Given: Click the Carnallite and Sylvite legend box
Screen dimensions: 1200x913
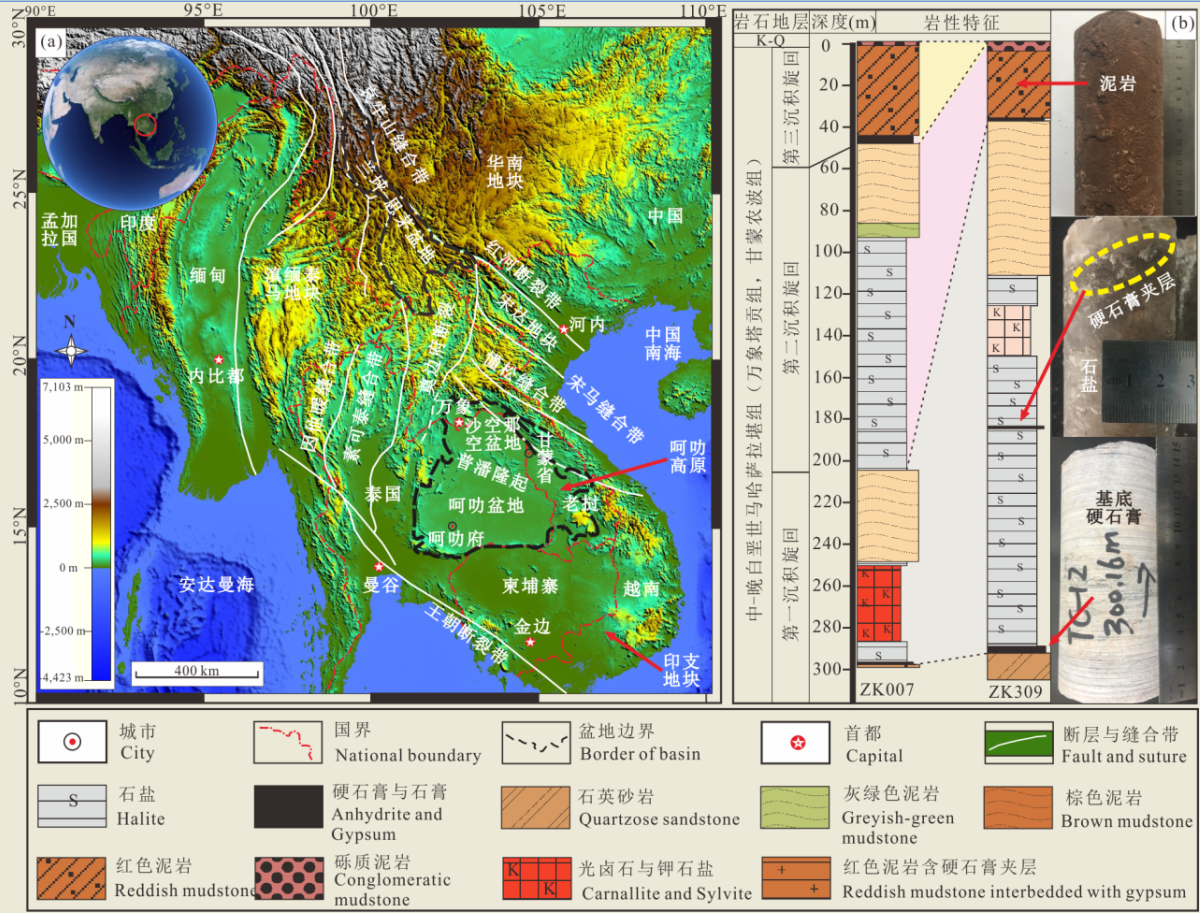Looking at the screenshot, I should [x=536, y=875].
